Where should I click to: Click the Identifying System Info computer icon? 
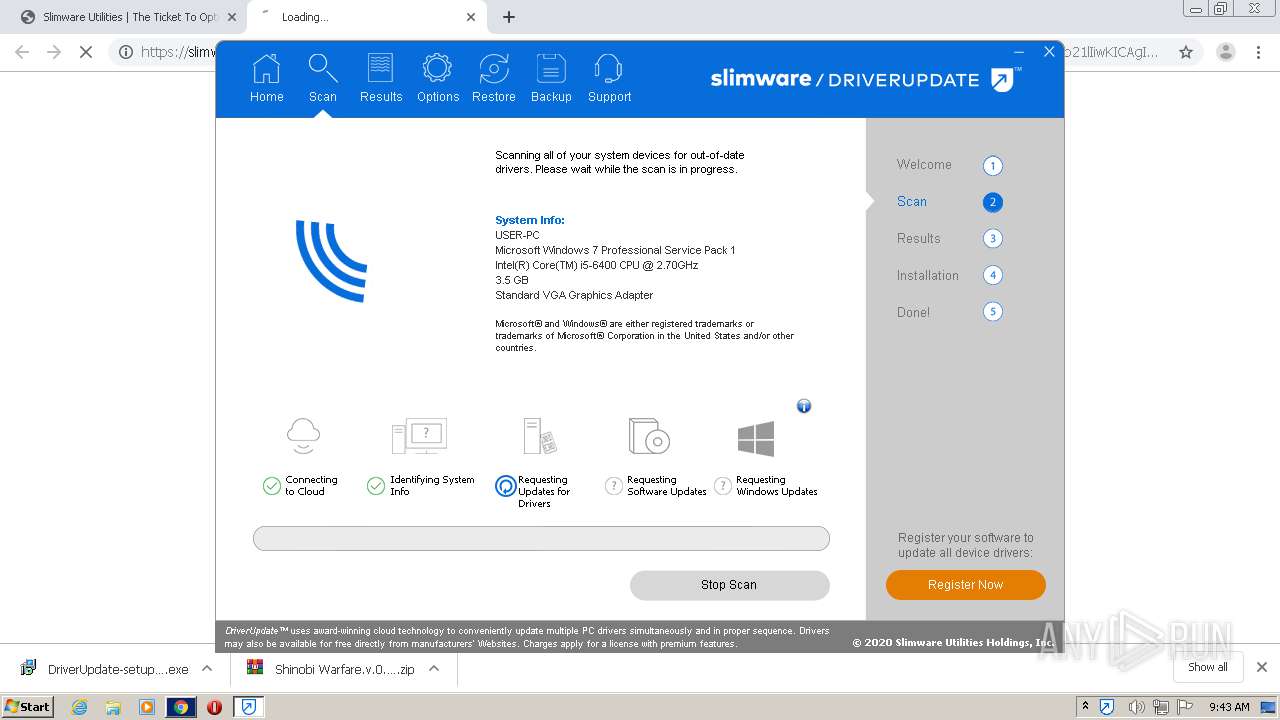click(419, 436)
